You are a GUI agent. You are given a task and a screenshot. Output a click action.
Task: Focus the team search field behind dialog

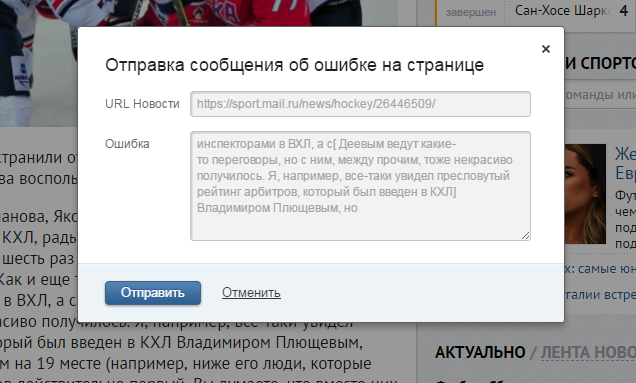pyautogui.click(x=600, y=95)
